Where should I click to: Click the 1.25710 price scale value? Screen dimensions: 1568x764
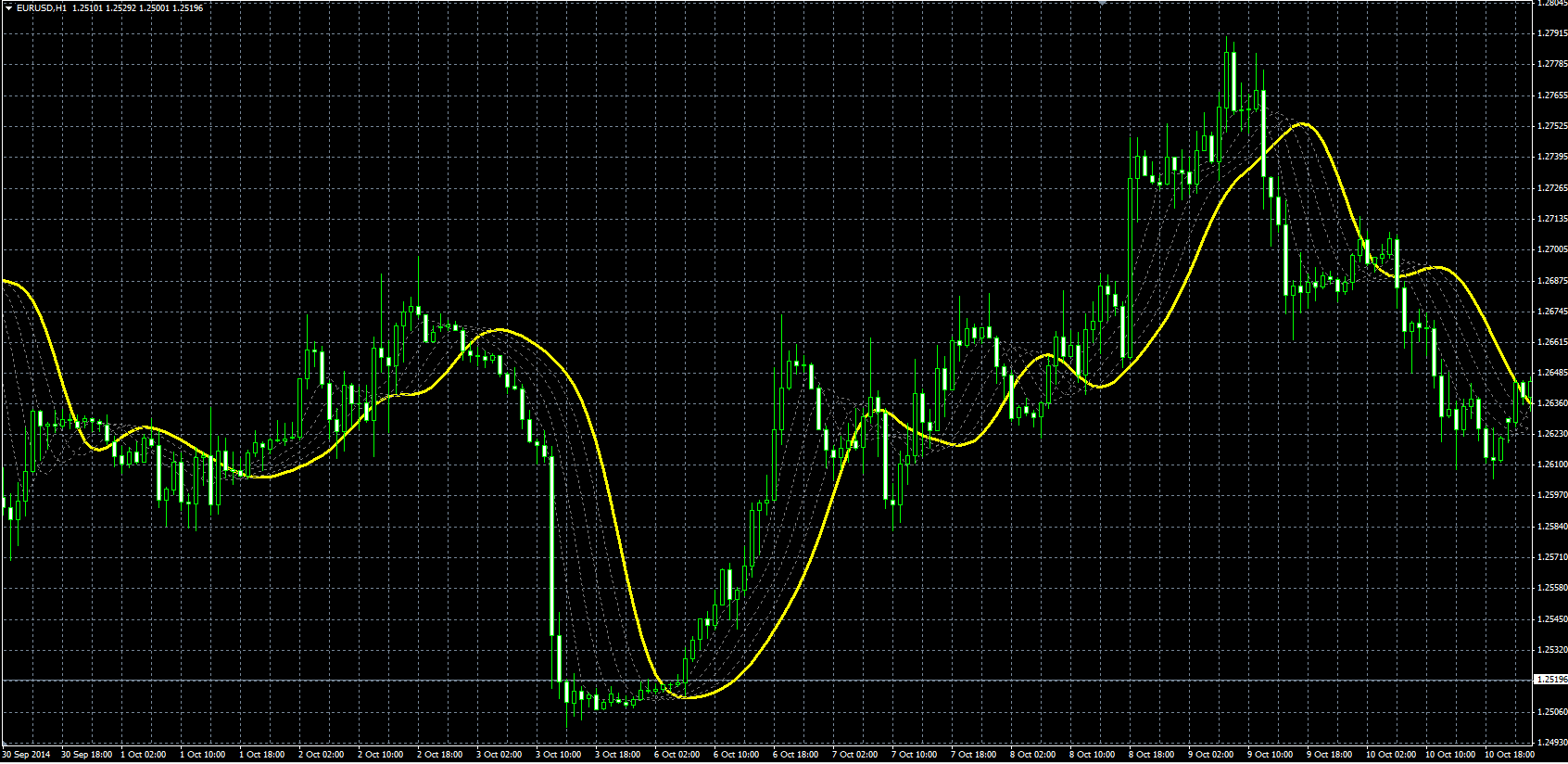pyautogui.click(x=1551, y=557)
